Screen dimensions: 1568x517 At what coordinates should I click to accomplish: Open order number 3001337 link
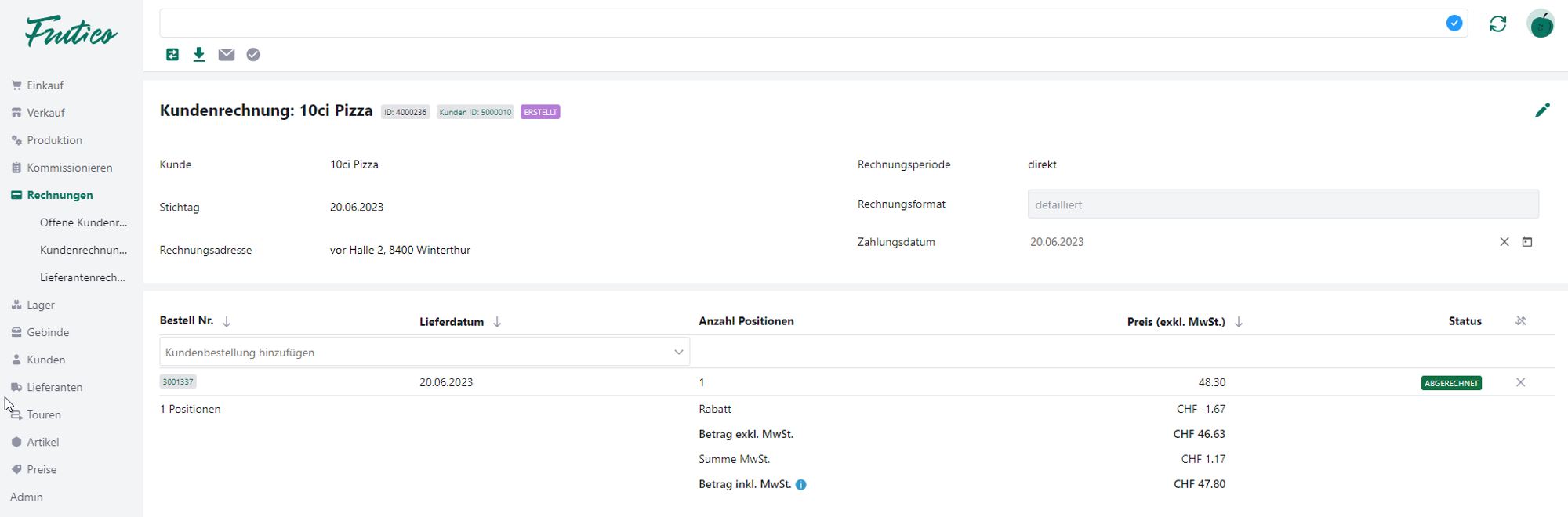tap(178, 381)
